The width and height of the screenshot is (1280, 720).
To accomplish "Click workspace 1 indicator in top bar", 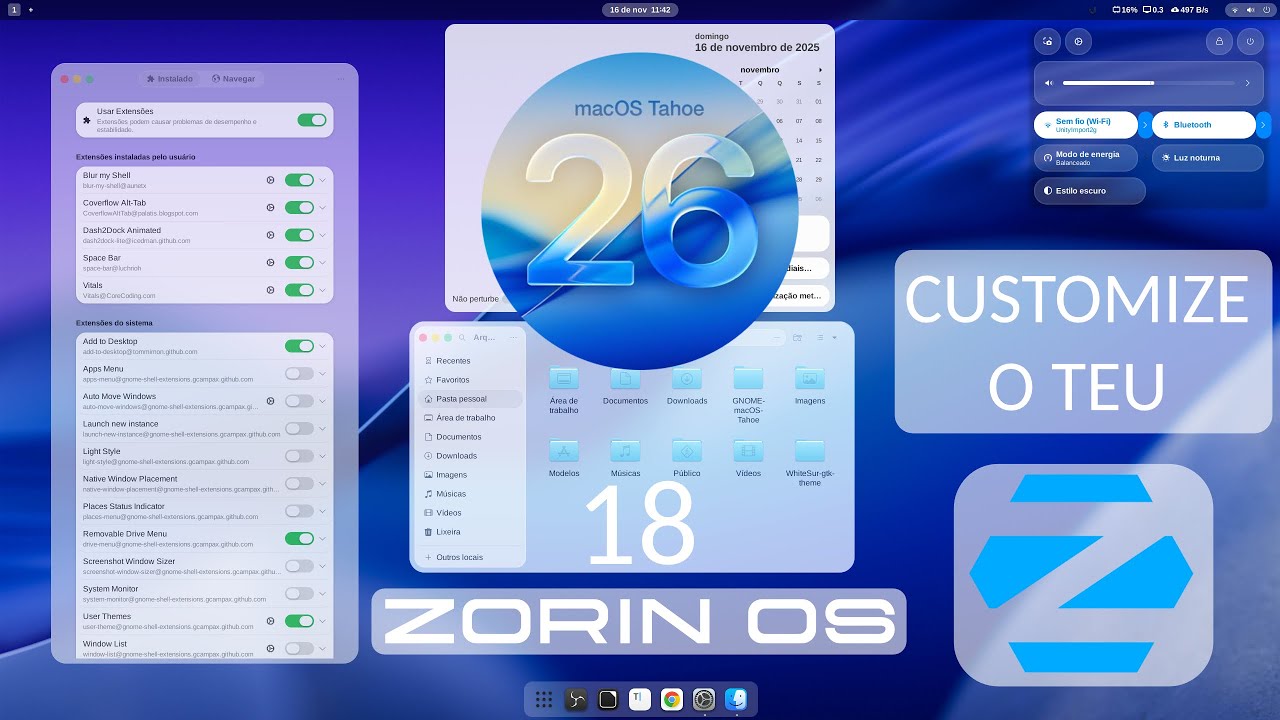I will coord(14,9).
